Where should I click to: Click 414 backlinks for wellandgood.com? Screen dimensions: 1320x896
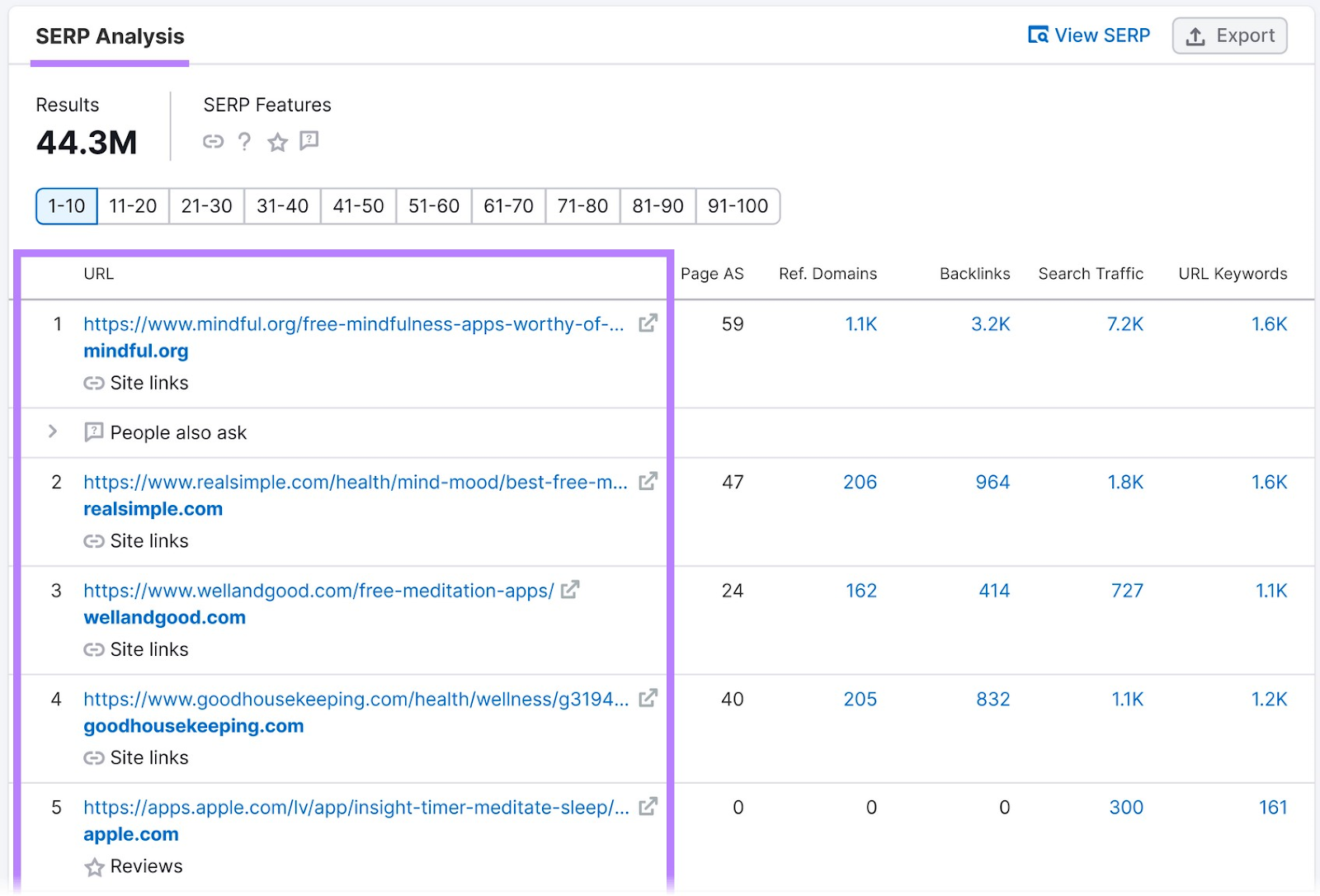(x=994, y=591)
